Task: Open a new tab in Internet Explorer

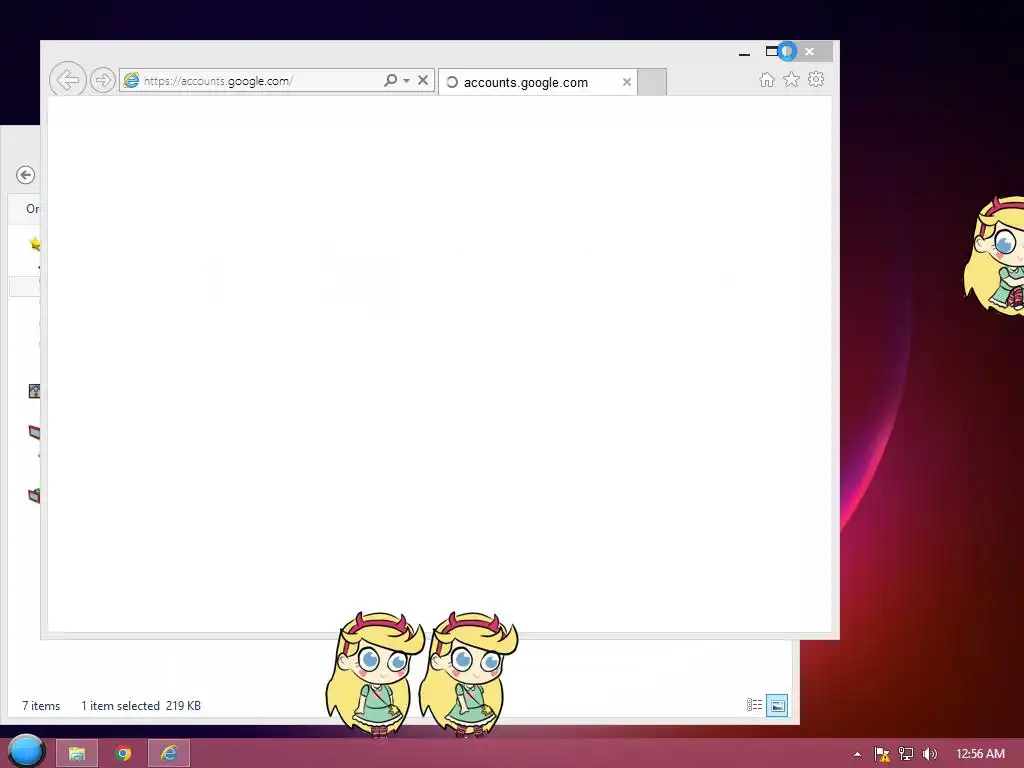Action: pyautogui.click(x=652, y=82)
